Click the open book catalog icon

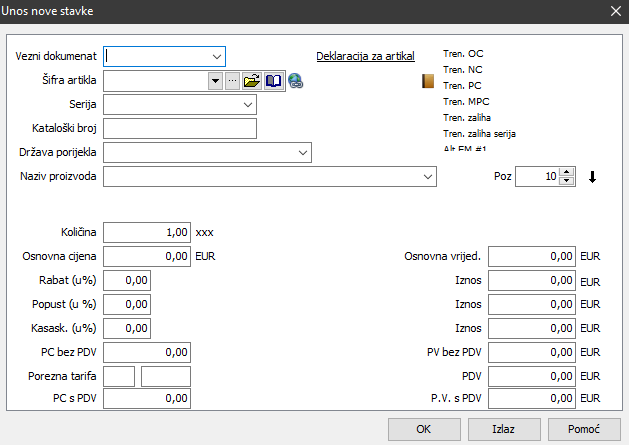click(273, 81)
